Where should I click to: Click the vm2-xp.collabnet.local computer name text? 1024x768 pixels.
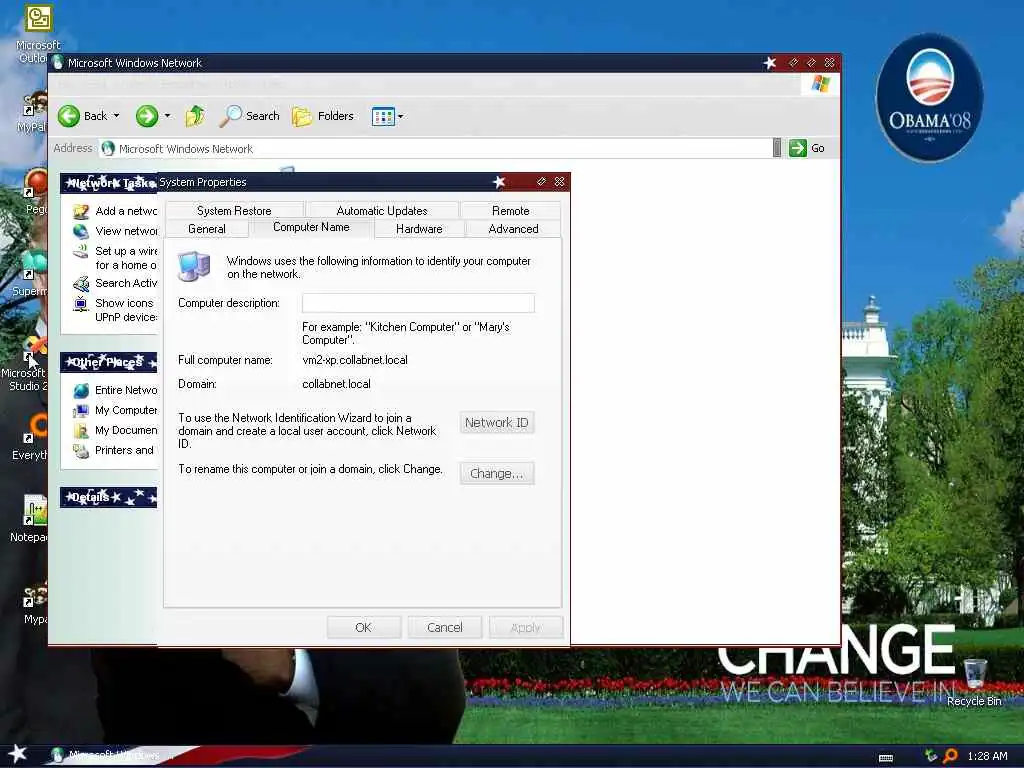[355, 360]
